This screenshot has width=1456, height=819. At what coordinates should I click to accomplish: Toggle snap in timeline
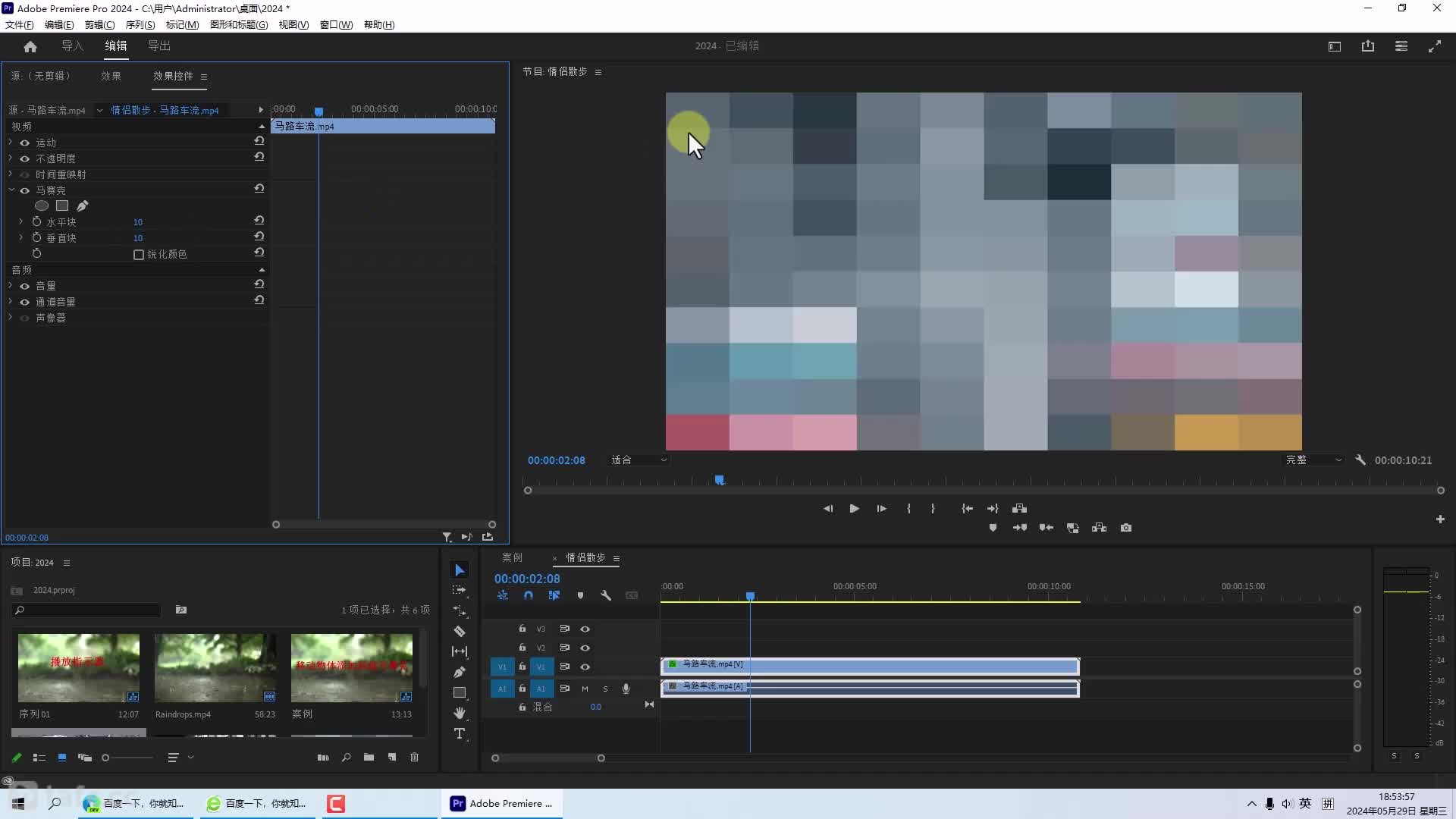tap(529, 596)
